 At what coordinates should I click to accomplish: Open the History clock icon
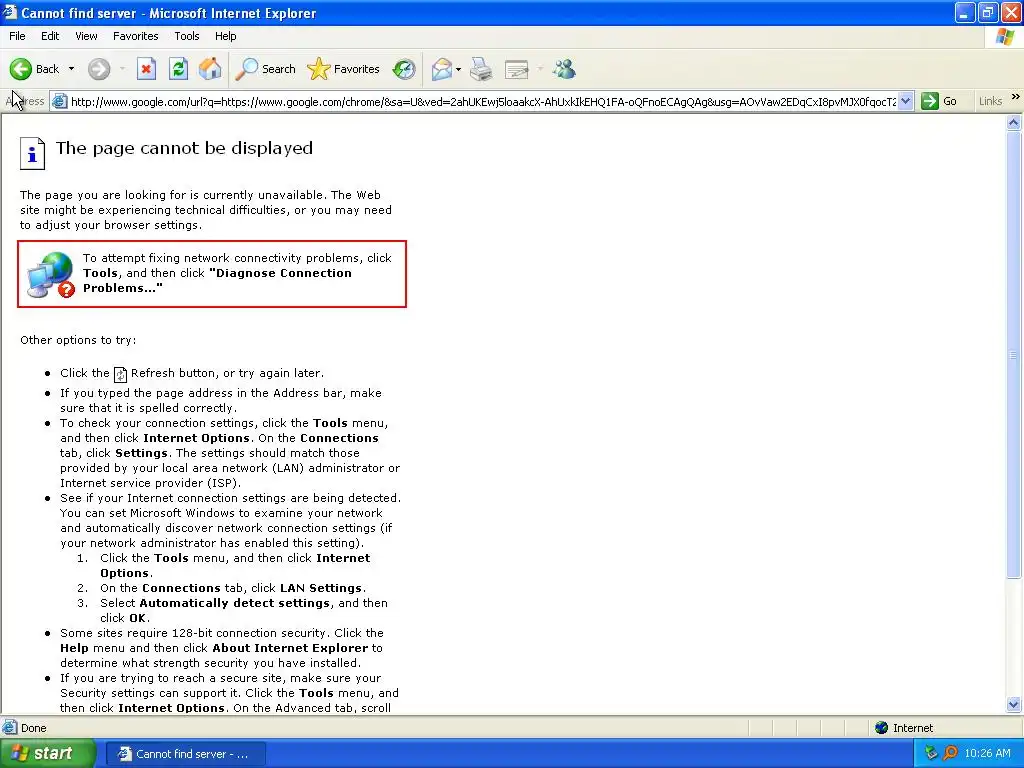click(404, 69)
